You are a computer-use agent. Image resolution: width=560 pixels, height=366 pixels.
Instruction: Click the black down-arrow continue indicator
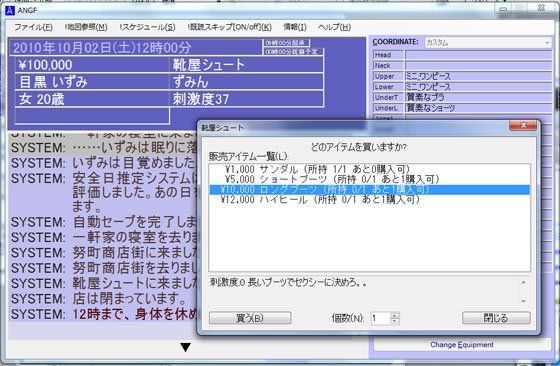click(x=185, y=347)
